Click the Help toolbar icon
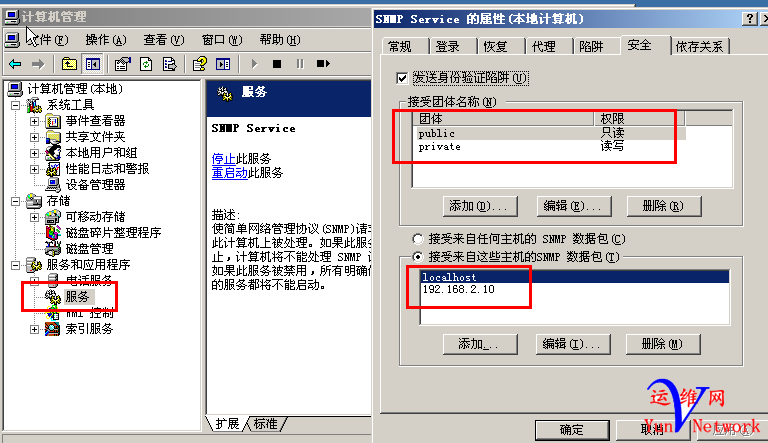Viewport: 768px width, 443px height. [x=199, y=64]
